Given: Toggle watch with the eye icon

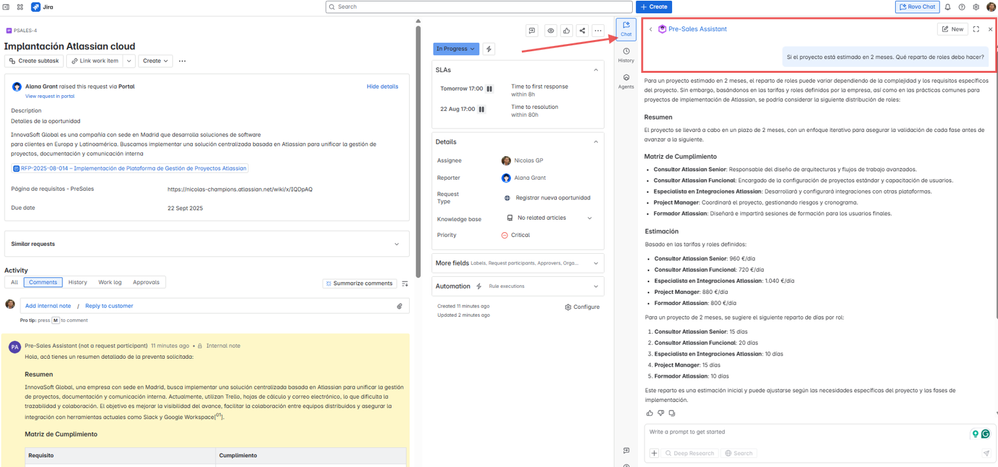Looking at the screenshot, I should click(550, 31).
